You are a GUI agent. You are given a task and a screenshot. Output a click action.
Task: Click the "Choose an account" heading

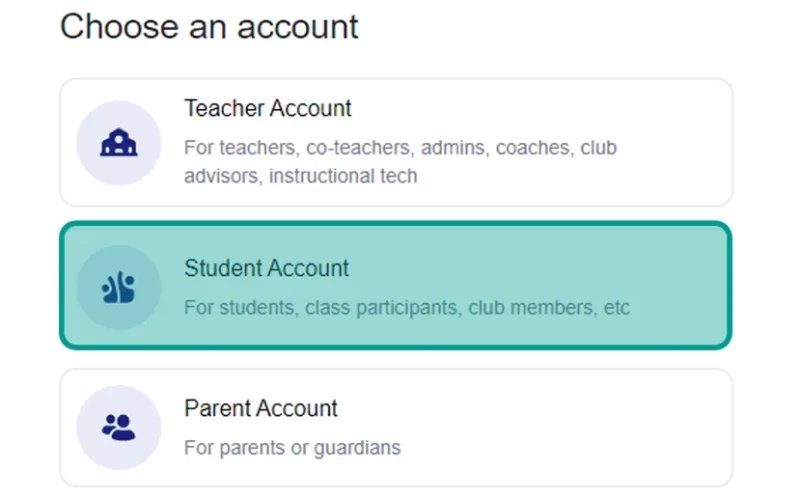[209, 27]
